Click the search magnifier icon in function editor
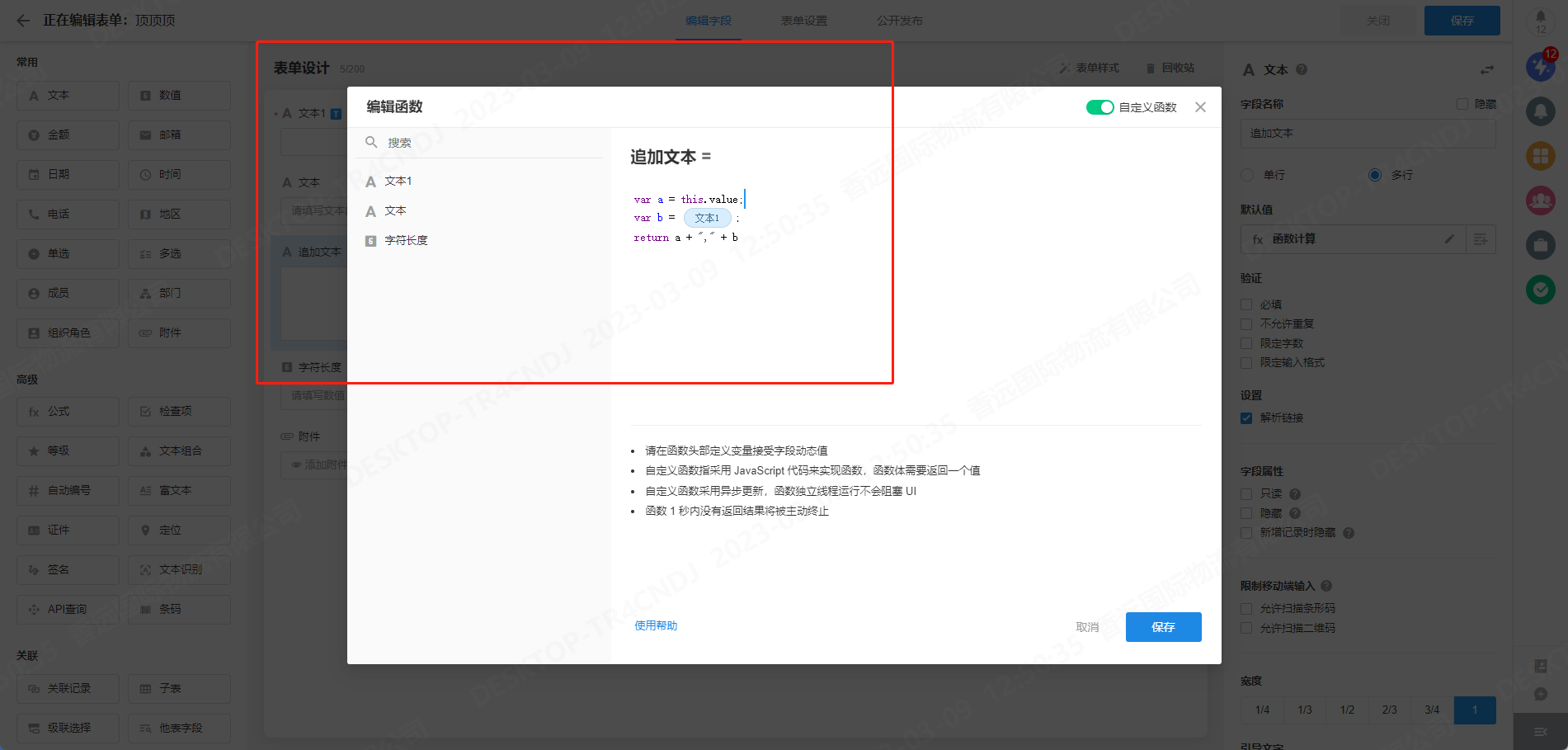The width and height of the screenshot is (1568, 750). tap(371, 142)
